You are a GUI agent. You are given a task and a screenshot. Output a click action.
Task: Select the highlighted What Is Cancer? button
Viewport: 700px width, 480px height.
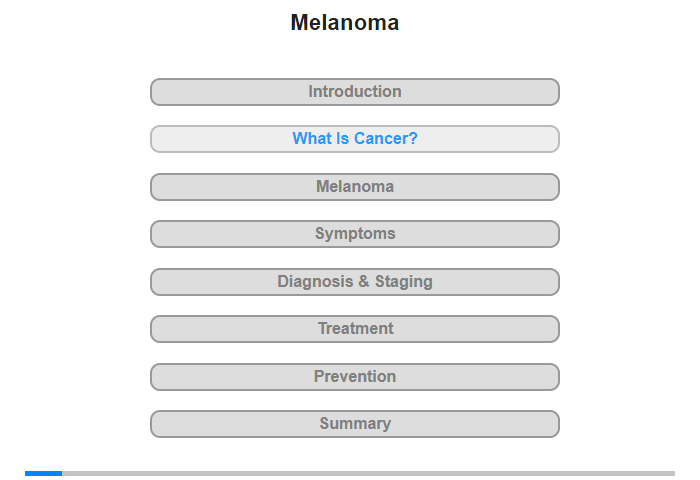pos(354,139)
